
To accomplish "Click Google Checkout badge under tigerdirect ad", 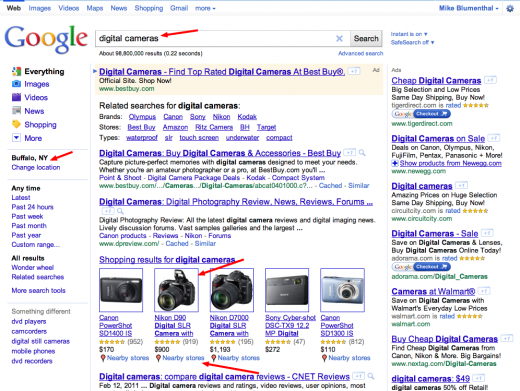I will click(421, 114).
